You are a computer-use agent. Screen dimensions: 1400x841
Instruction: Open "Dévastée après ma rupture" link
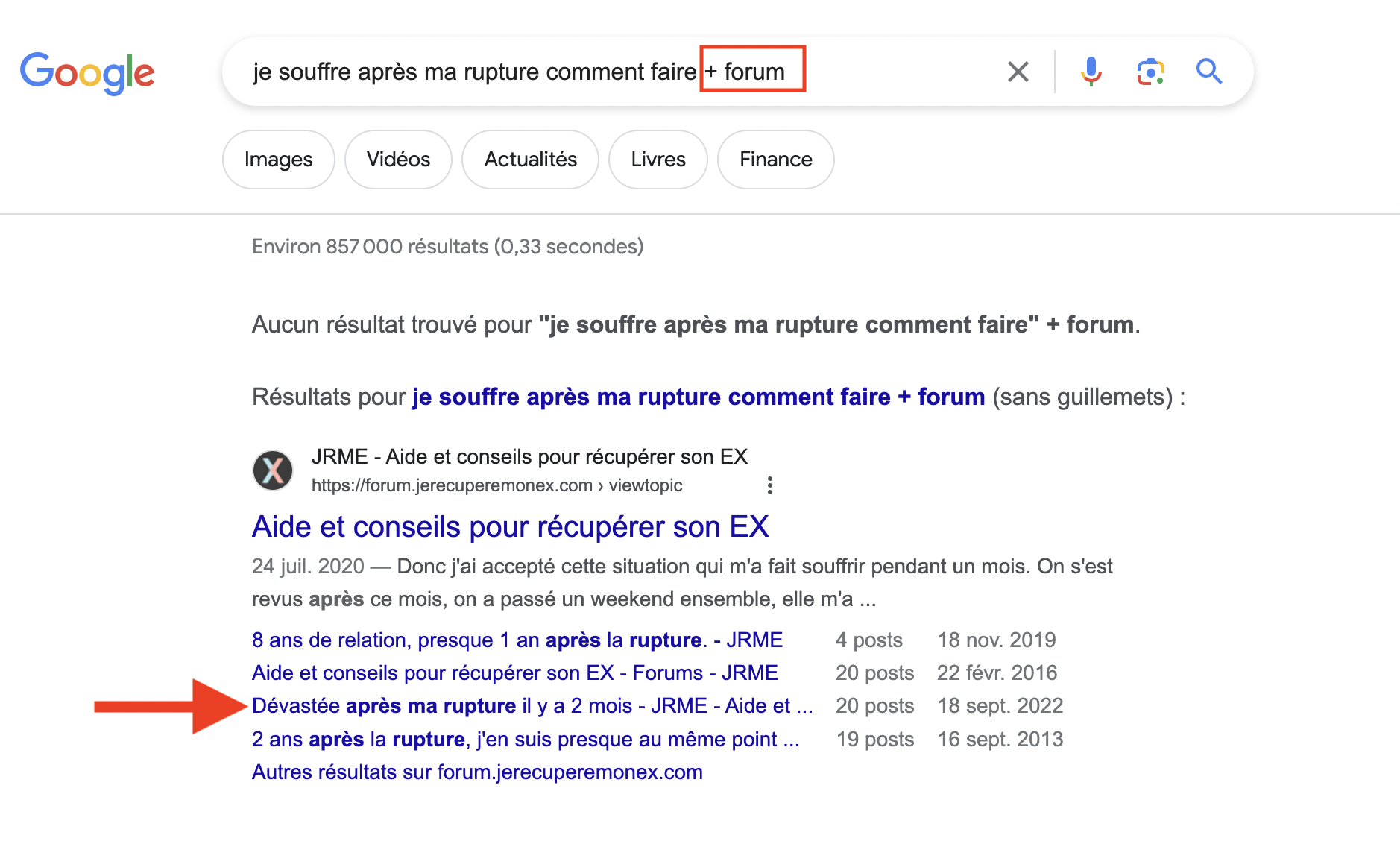pyautogui.click(x=532, y=706)
